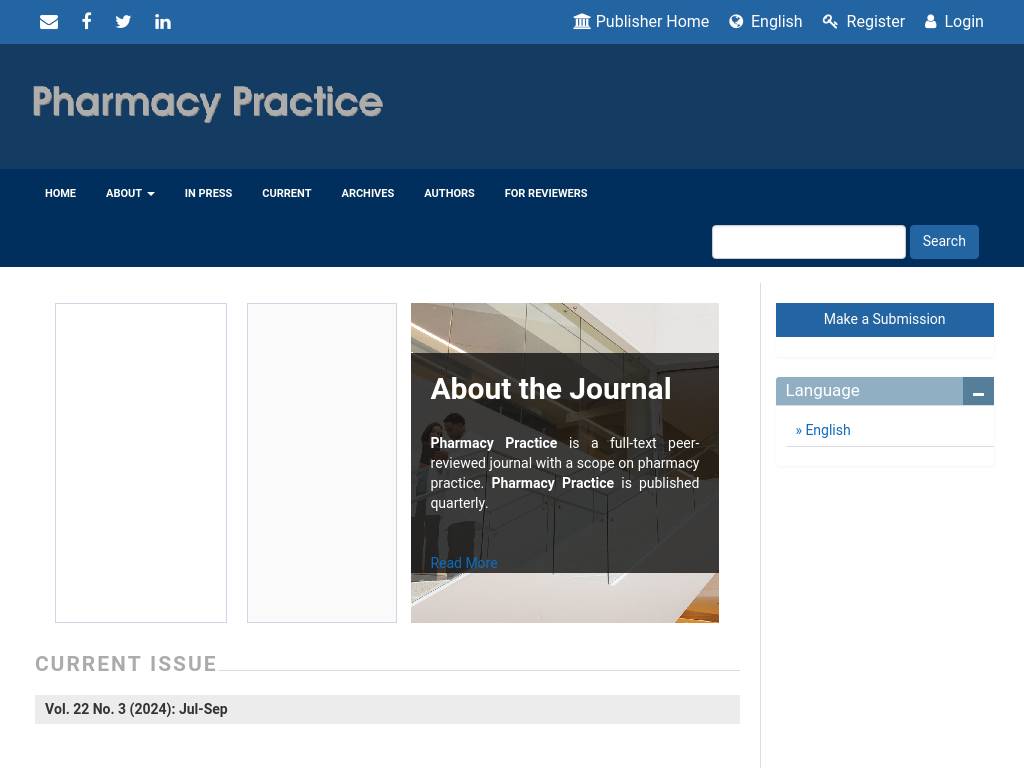
Task: Open the Archives menu item
Action: (367, 194)
